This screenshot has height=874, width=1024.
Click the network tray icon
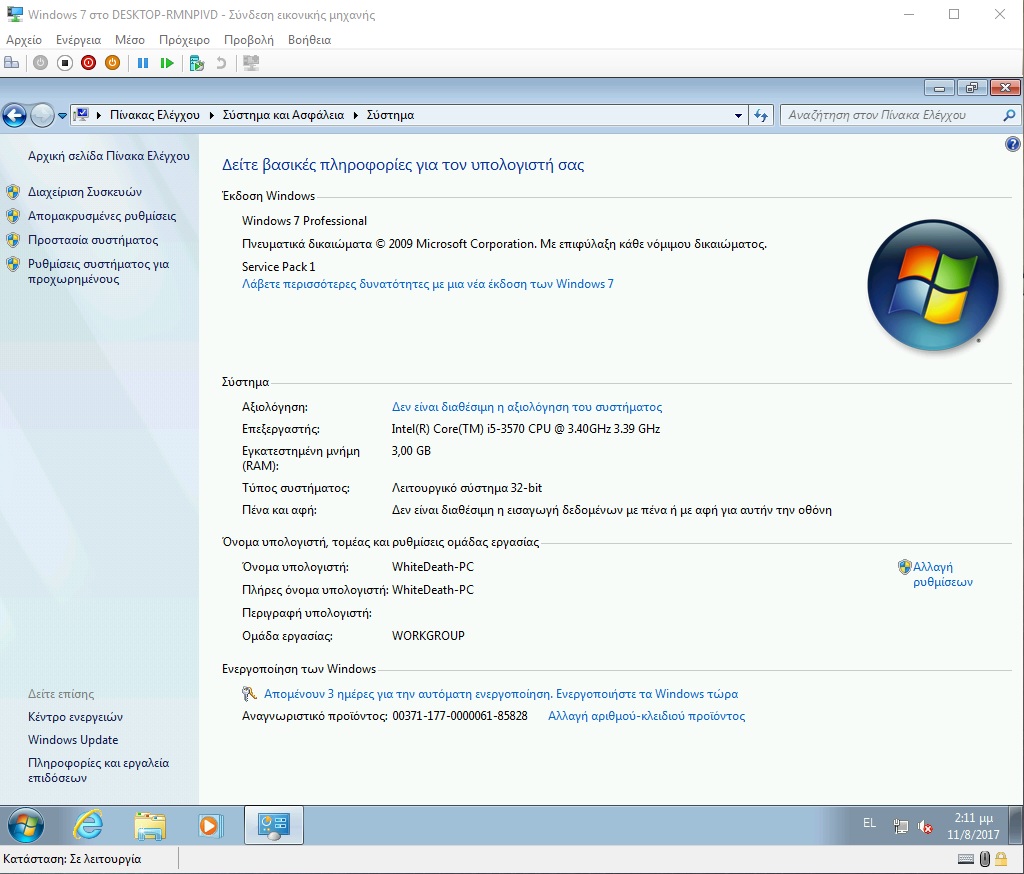901,826
